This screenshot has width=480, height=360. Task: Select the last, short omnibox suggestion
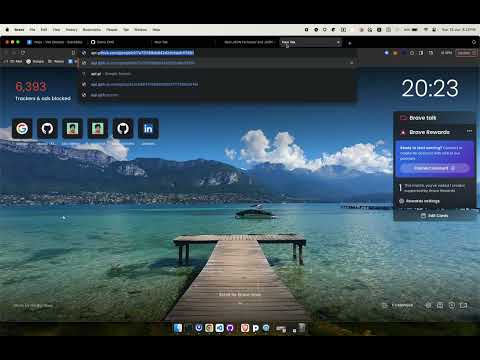[217, 95]
